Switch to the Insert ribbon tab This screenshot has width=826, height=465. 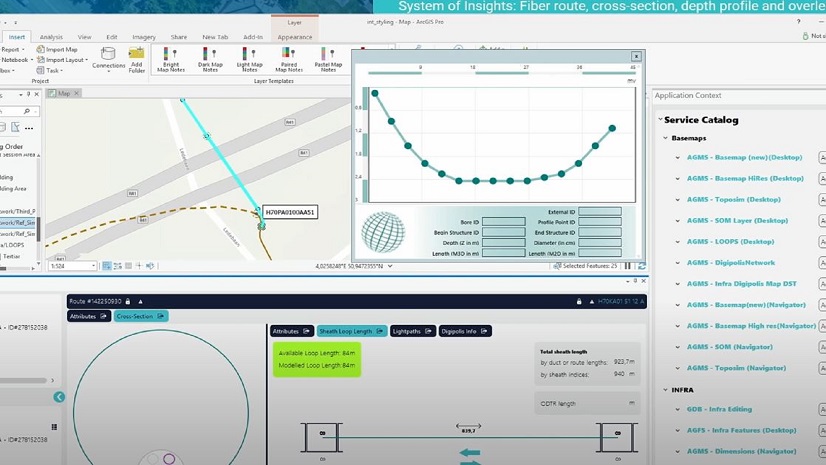(x=16, y=37)
